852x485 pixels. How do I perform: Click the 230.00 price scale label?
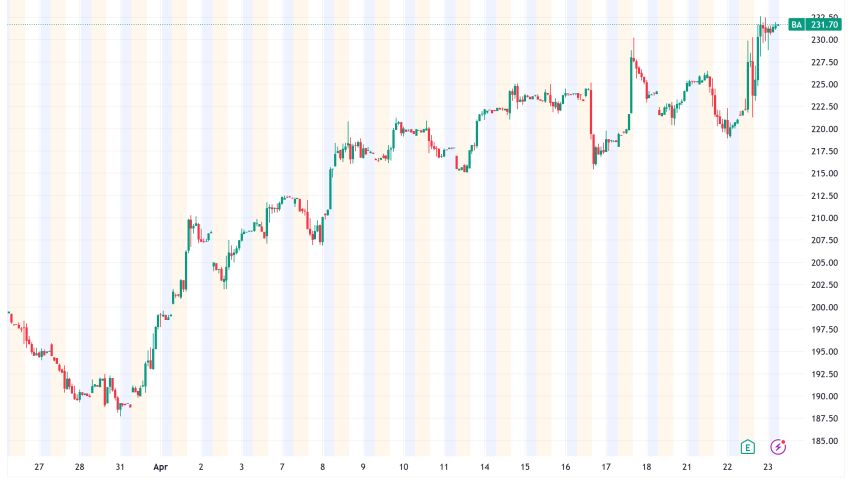pos(825,40)
